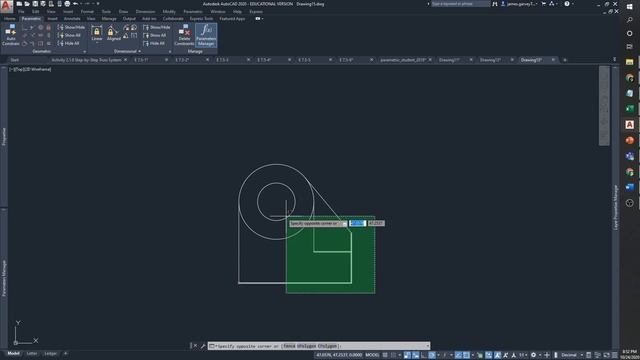Click the command line input area
This screenshot has height=360, width=640.
[x=319, y=346]
